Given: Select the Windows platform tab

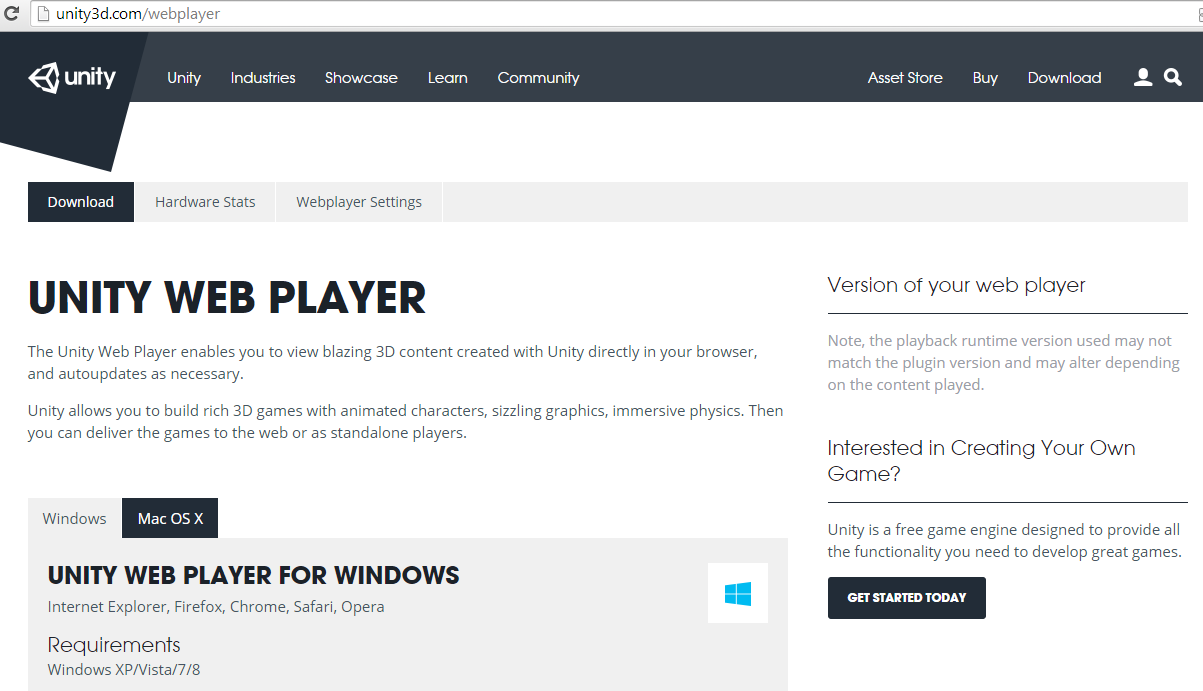Looking at the screenshot, I should pos(75,518).
